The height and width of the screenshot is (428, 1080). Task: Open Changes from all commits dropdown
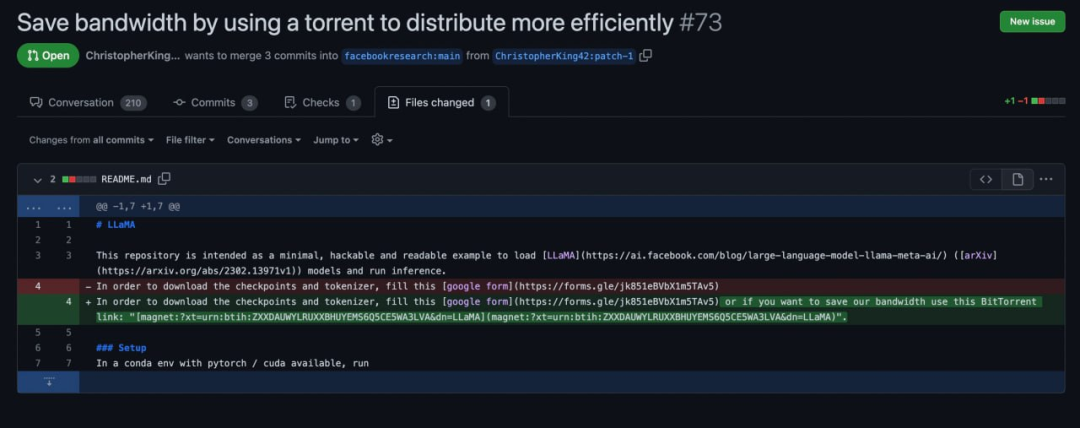[91, 140]
